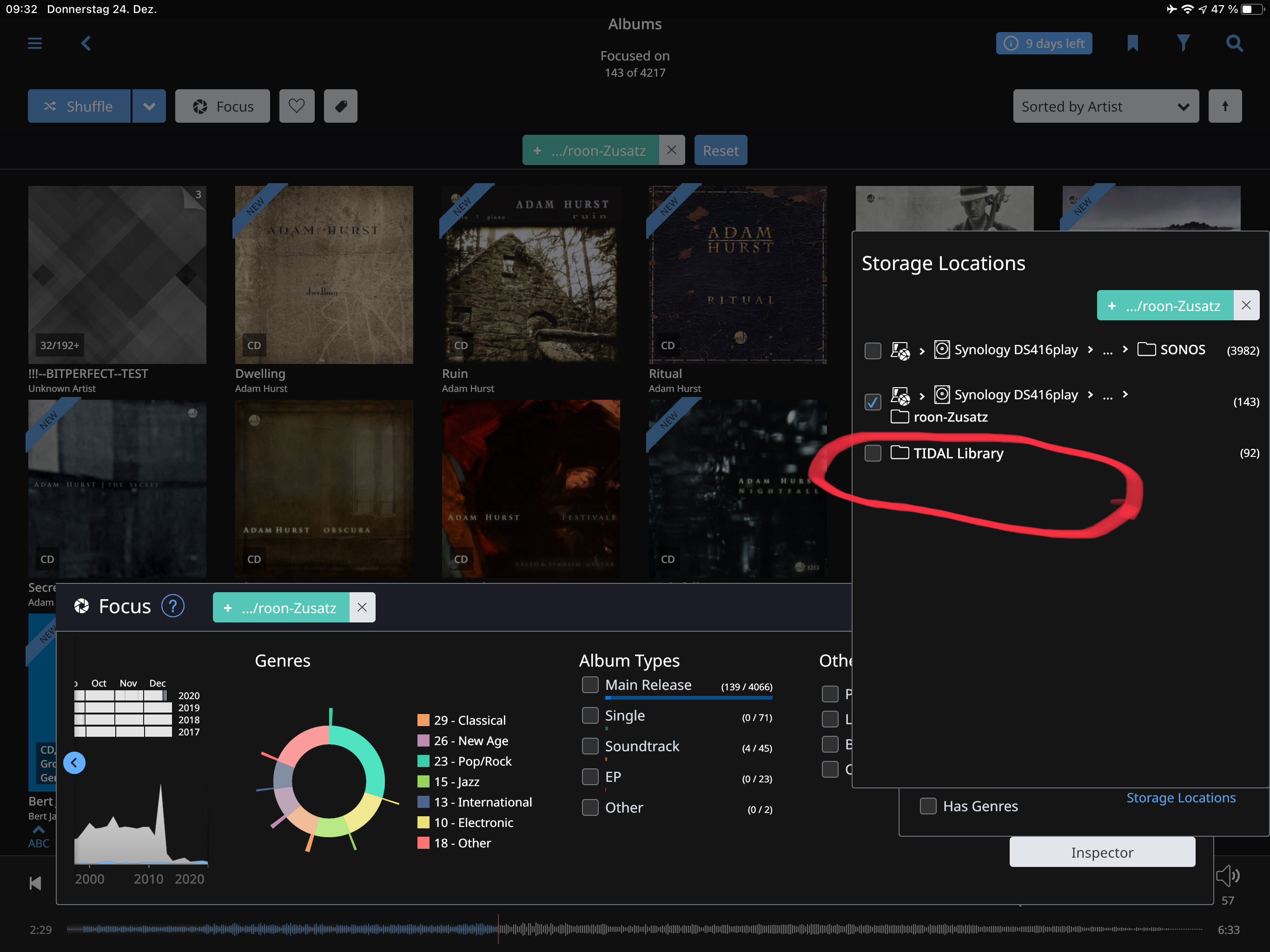
Task: Seek in the waveform progress bar
Action: pos(635,928)
